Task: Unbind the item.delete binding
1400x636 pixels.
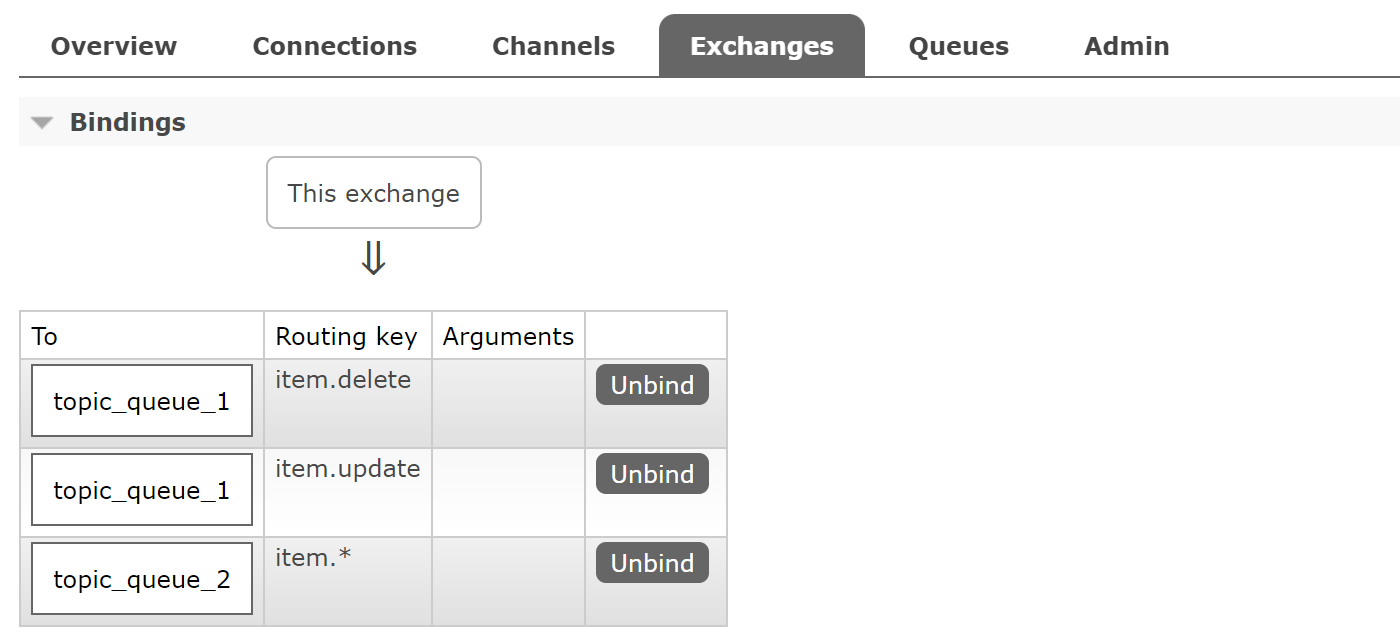Action: (x=652, y=385)
